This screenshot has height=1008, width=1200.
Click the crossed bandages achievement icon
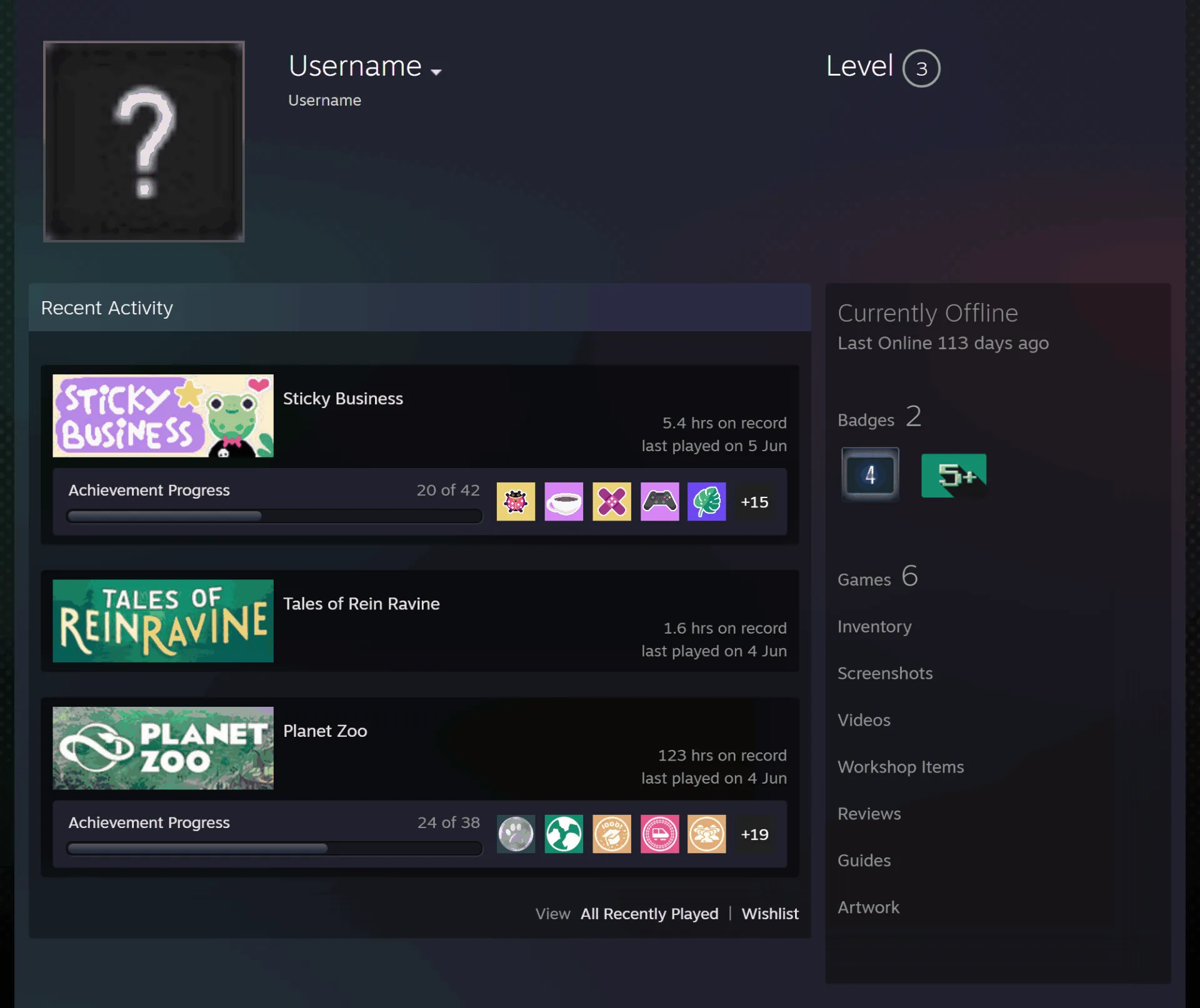coord(611,501)
